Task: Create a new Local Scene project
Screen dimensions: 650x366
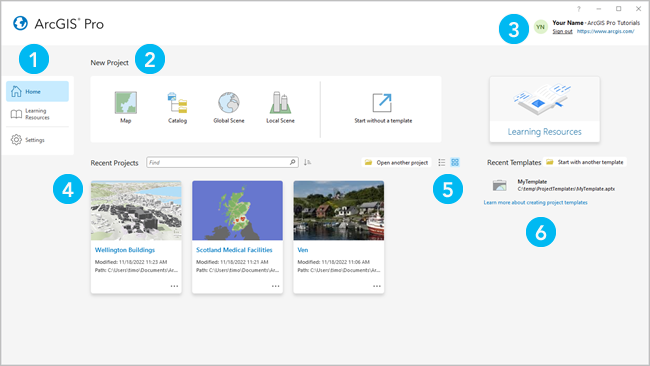Action: pyautogui.click(x=280, y=107)
